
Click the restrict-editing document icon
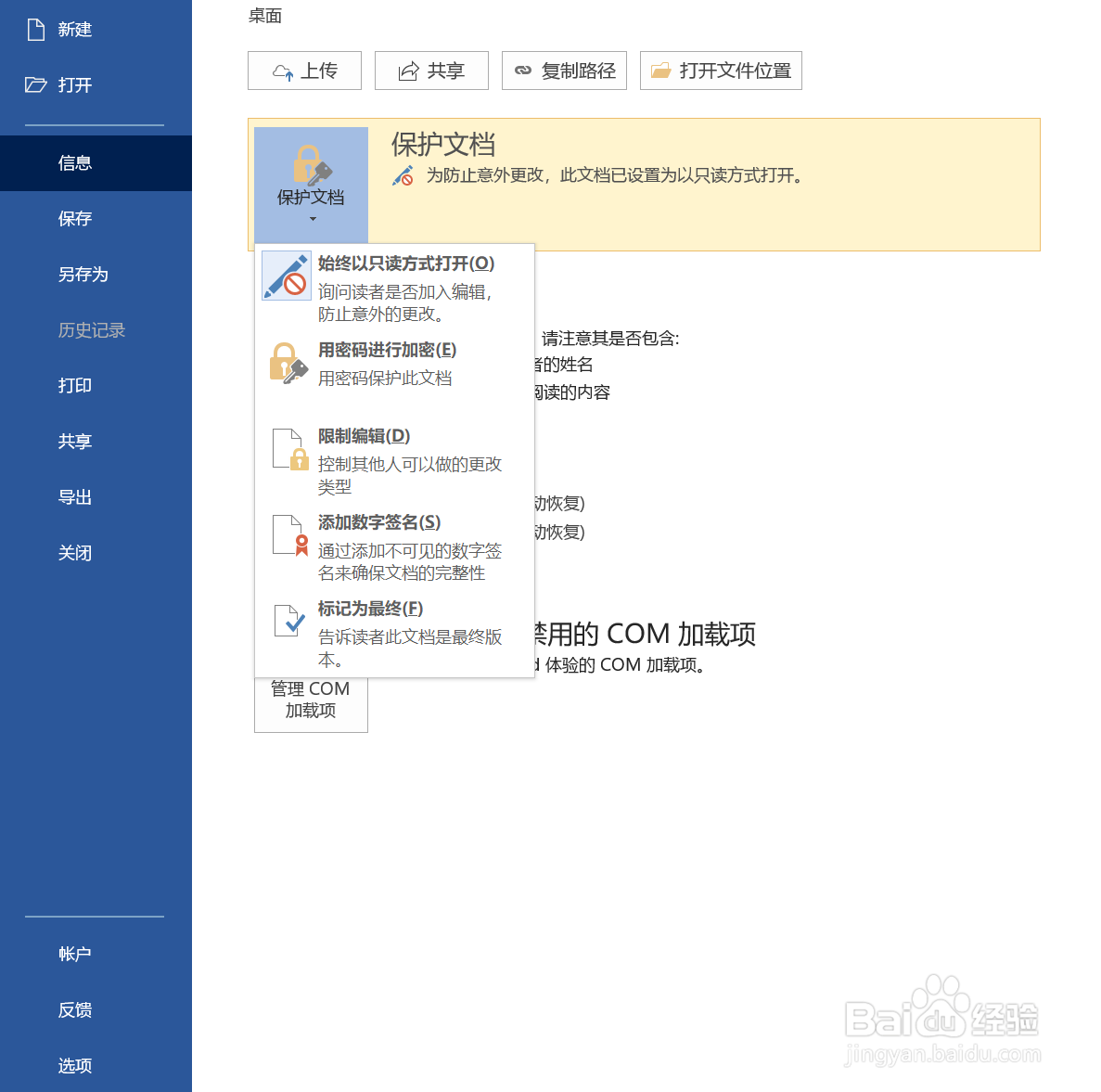pos(288,448)
